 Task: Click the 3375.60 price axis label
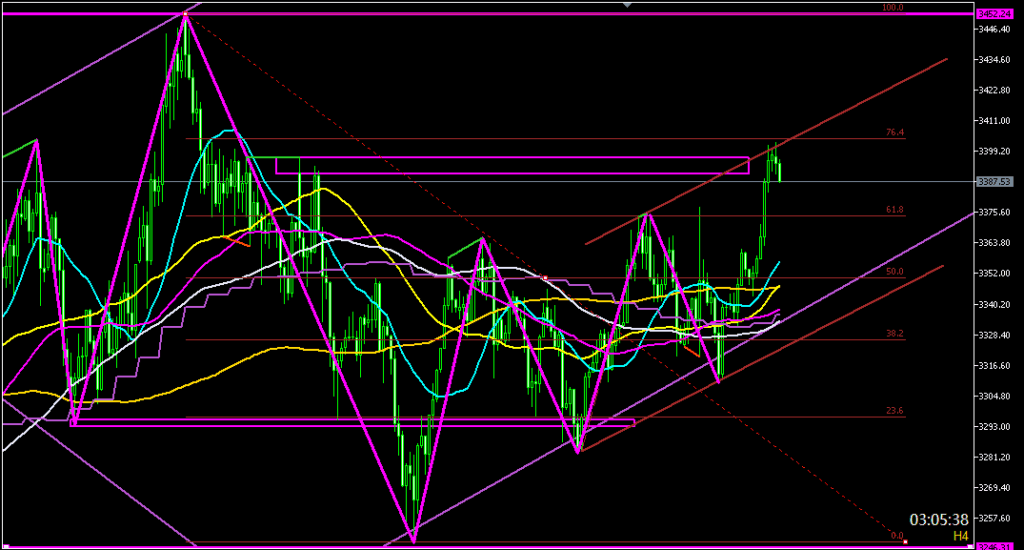point(993,212)
